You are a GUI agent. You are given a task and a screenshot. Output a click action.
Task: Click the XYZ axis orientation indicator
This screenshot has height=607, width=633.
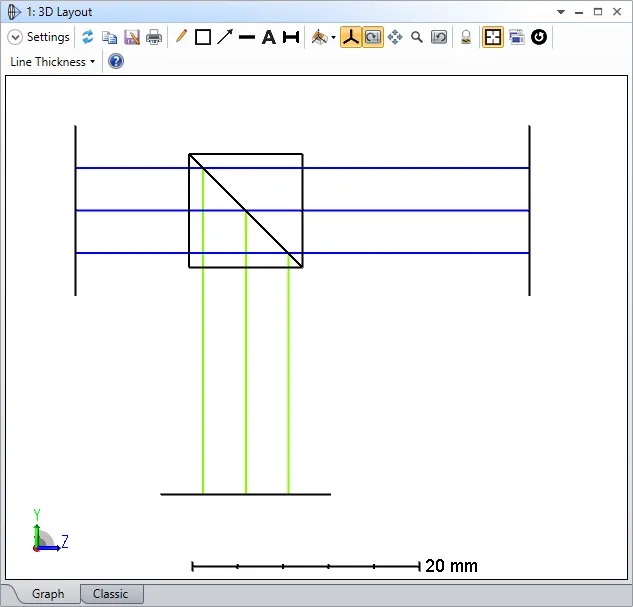pyautogui.click(x=50, y=531)
